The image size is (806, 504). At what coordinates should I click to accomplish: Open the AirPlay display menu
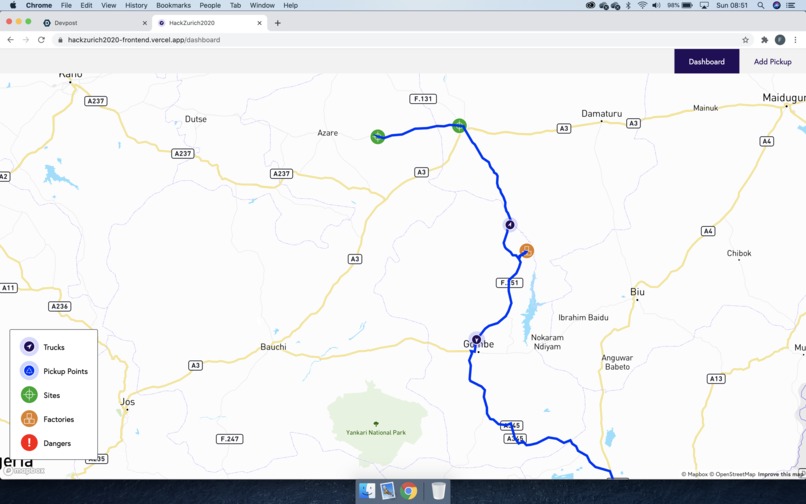[x=704, y=5]
